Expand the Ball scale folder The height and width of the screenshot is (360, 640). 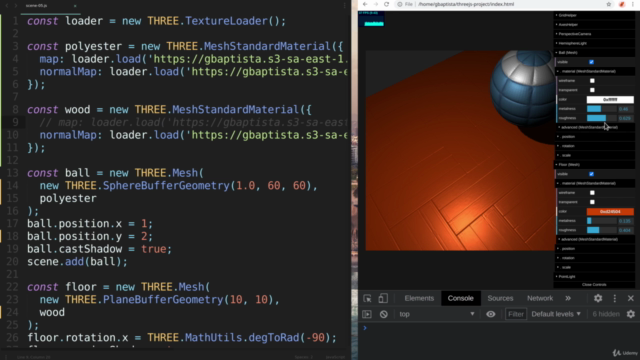point(596,156)
